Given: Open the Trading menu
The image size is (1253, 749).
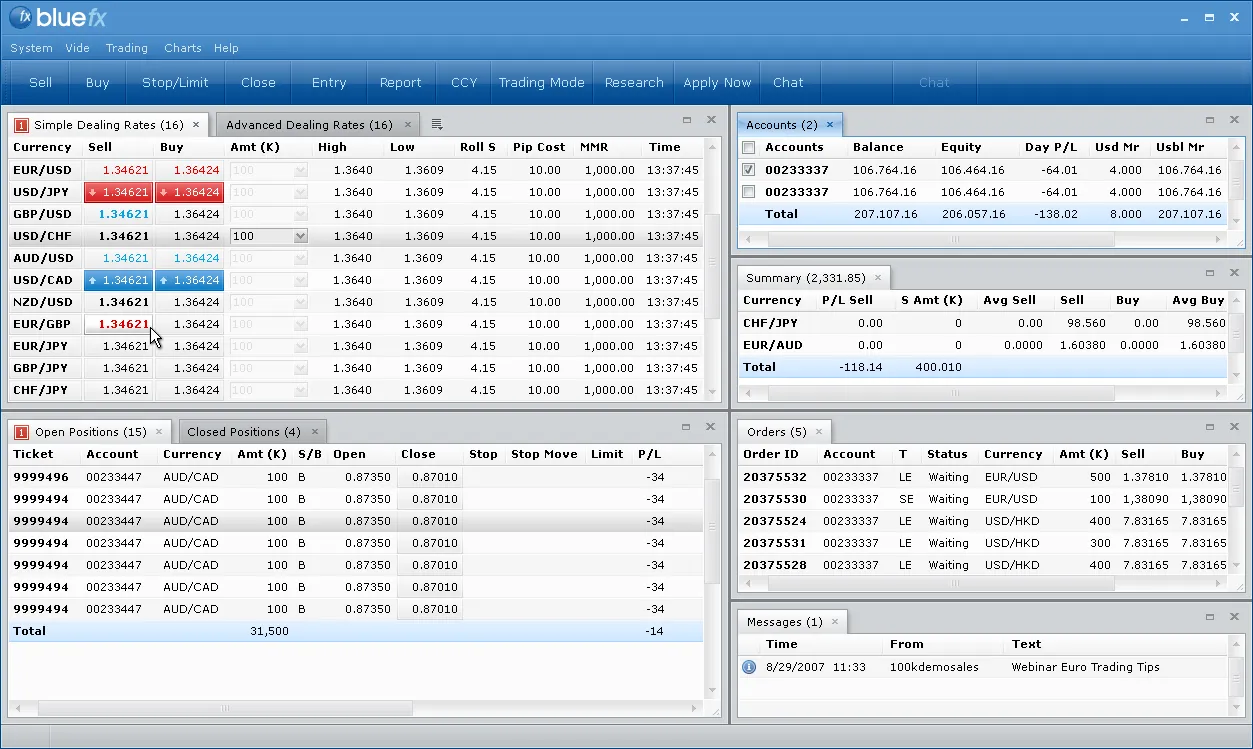Looking at the screenshot, I should click(127, 48).
